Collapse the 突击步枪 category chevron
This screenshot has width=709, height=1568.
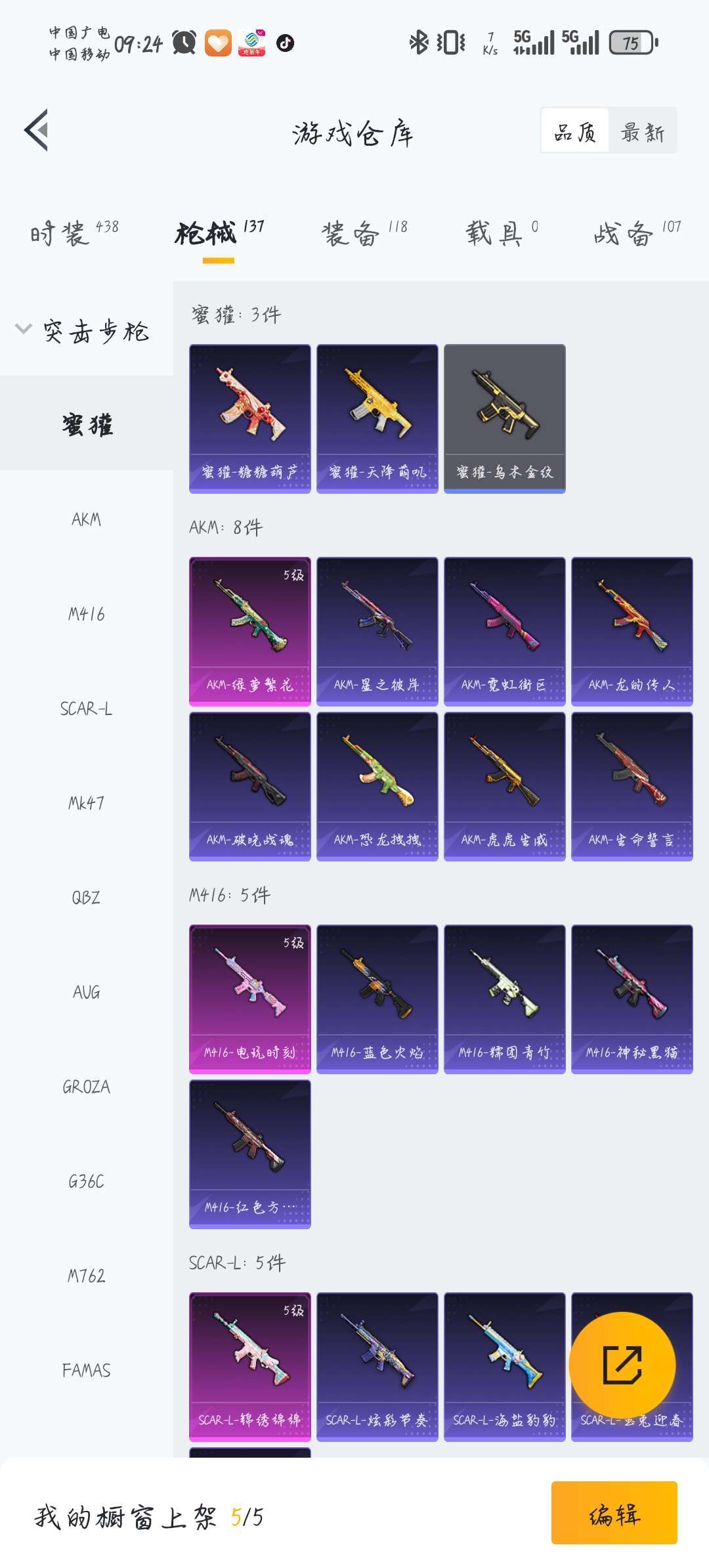pyautogui.click(x=24, y=329)
